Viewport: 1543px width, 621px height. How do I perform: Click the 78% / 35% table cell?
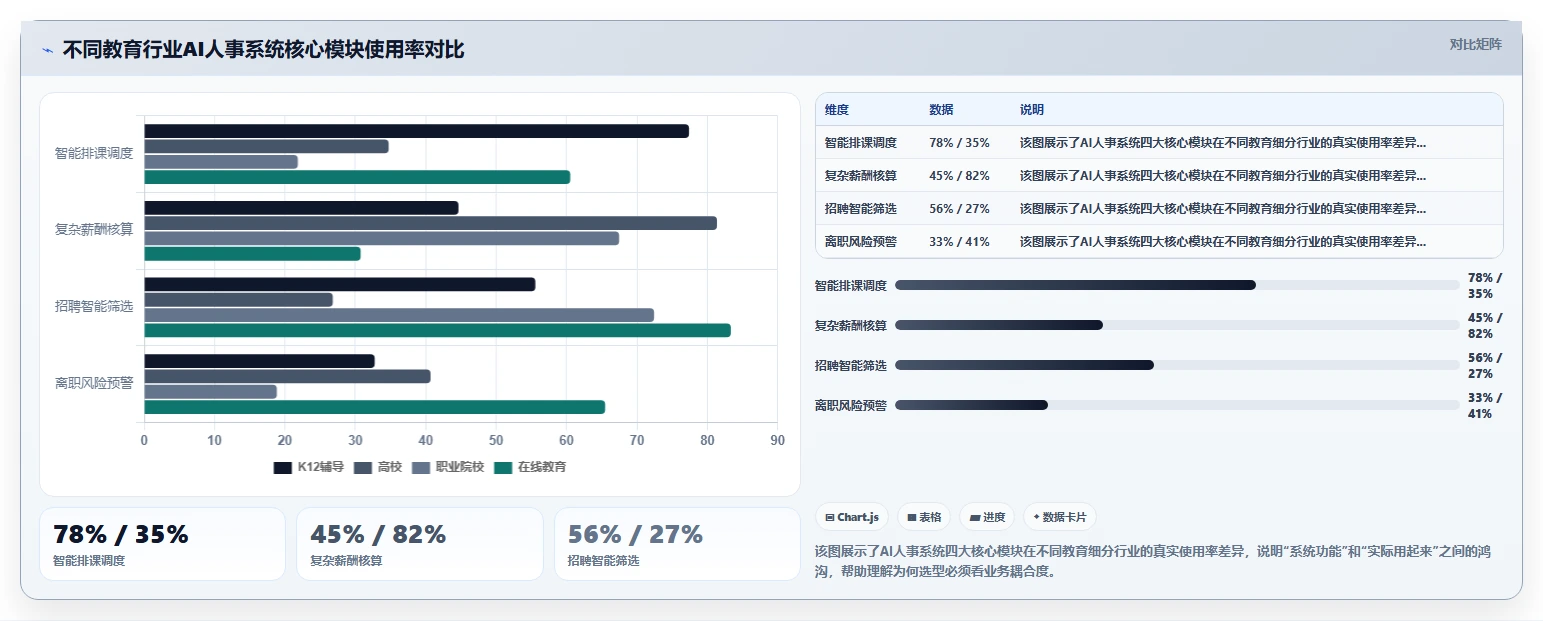click(959, 142)
